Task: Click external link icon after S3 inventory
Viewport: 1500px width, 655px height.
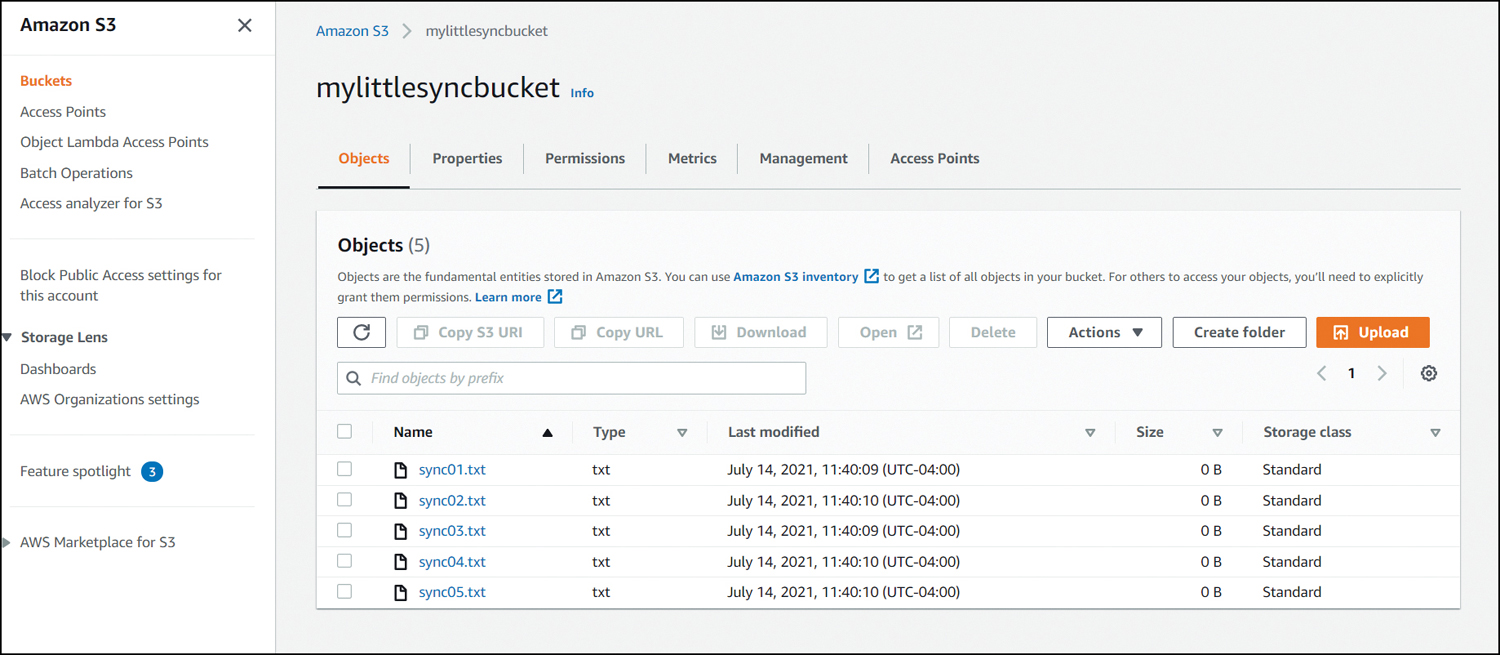Action: point(871,276)
